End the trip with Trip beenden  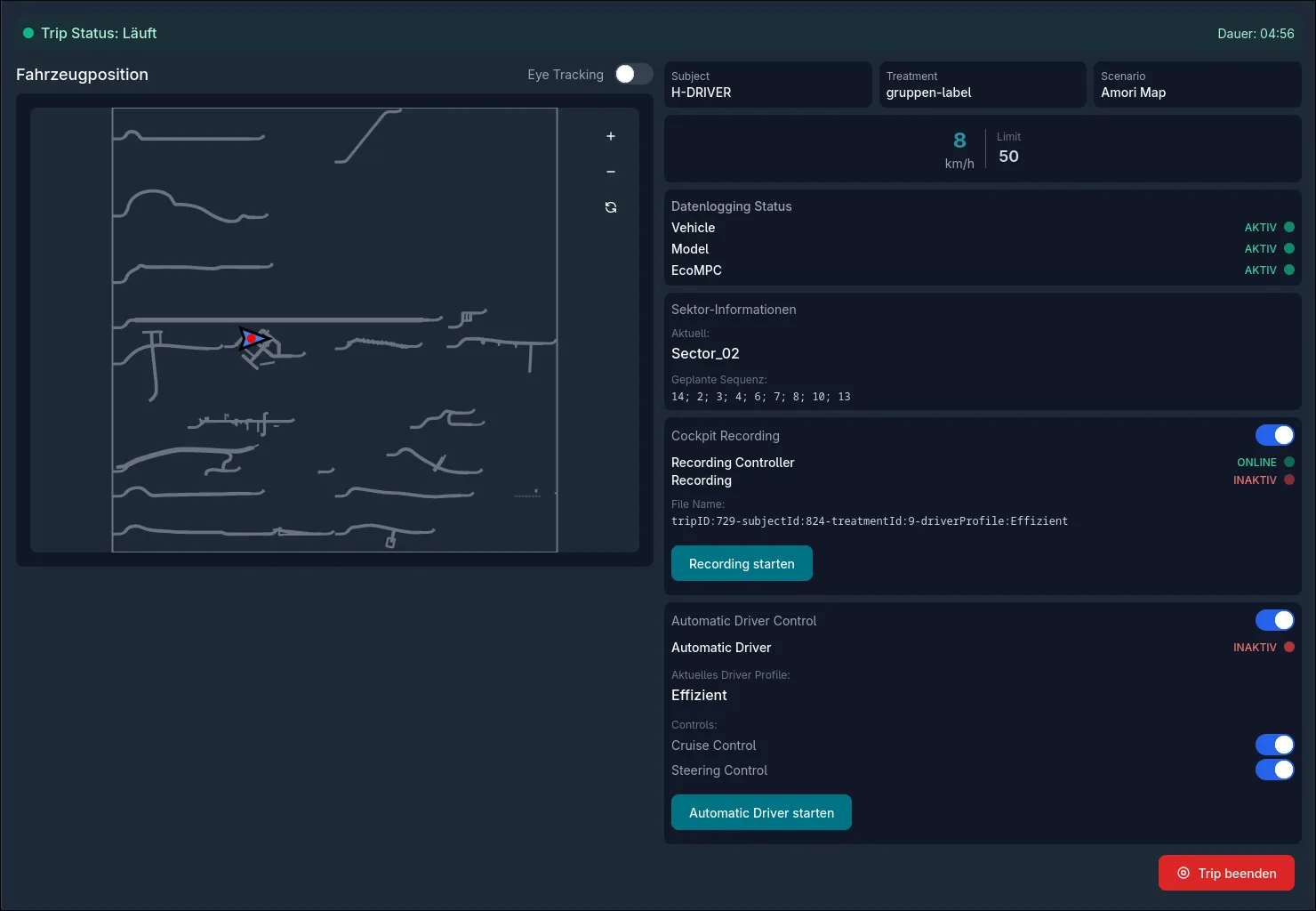click(1226, 873)
